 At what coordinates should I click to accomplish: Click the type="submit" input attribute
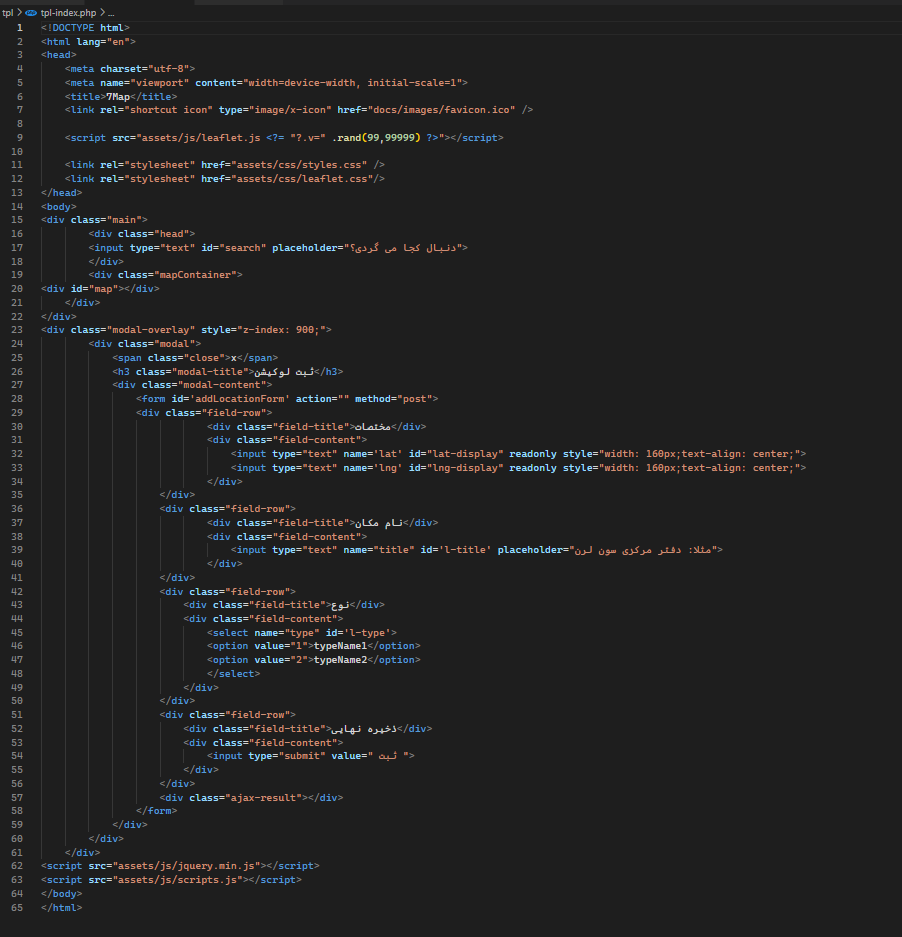pyautogui.click(x=287, y=756)
